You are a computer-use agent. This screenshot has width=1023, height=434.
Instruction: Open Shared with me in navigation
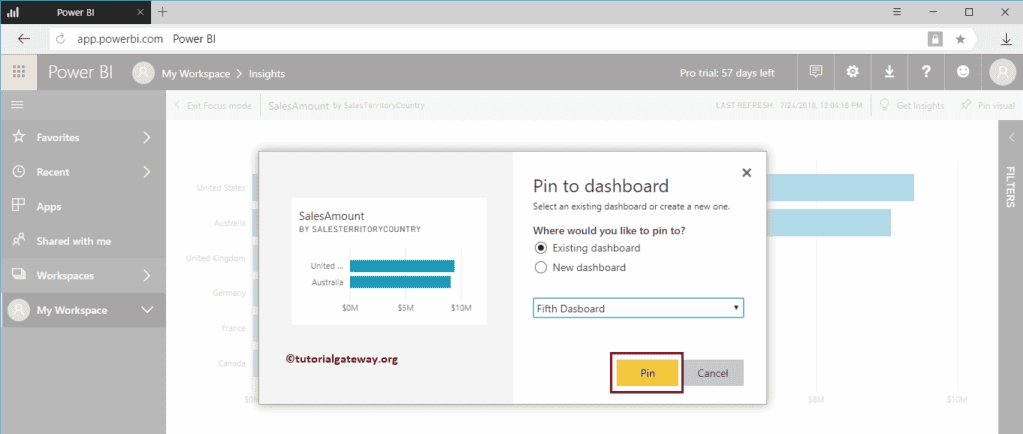(83, 241)
